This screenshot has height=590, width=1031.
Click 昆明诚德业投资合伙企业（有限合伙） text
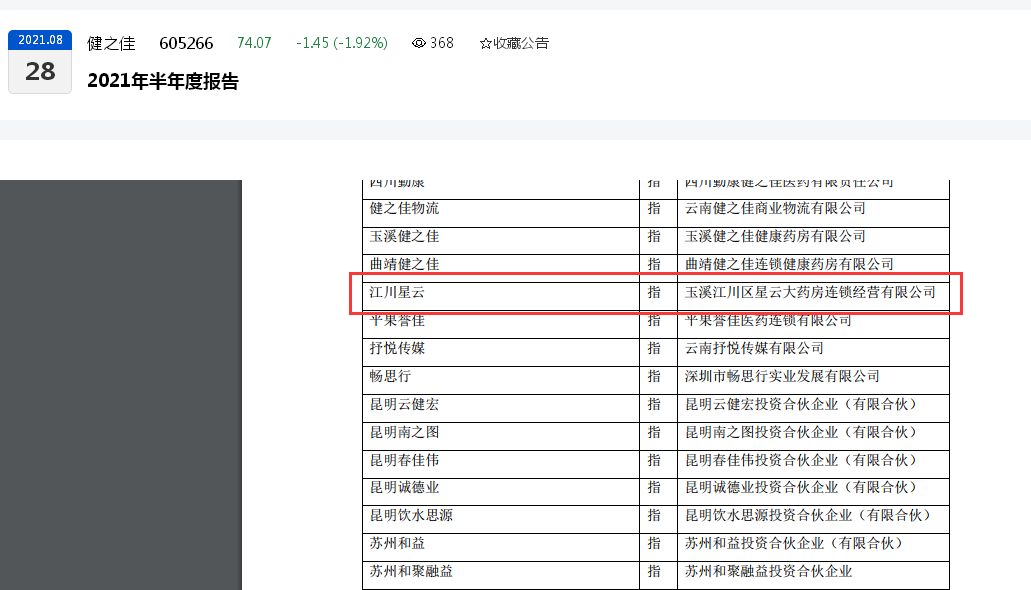pyautogui.click(x=802, y=487)
